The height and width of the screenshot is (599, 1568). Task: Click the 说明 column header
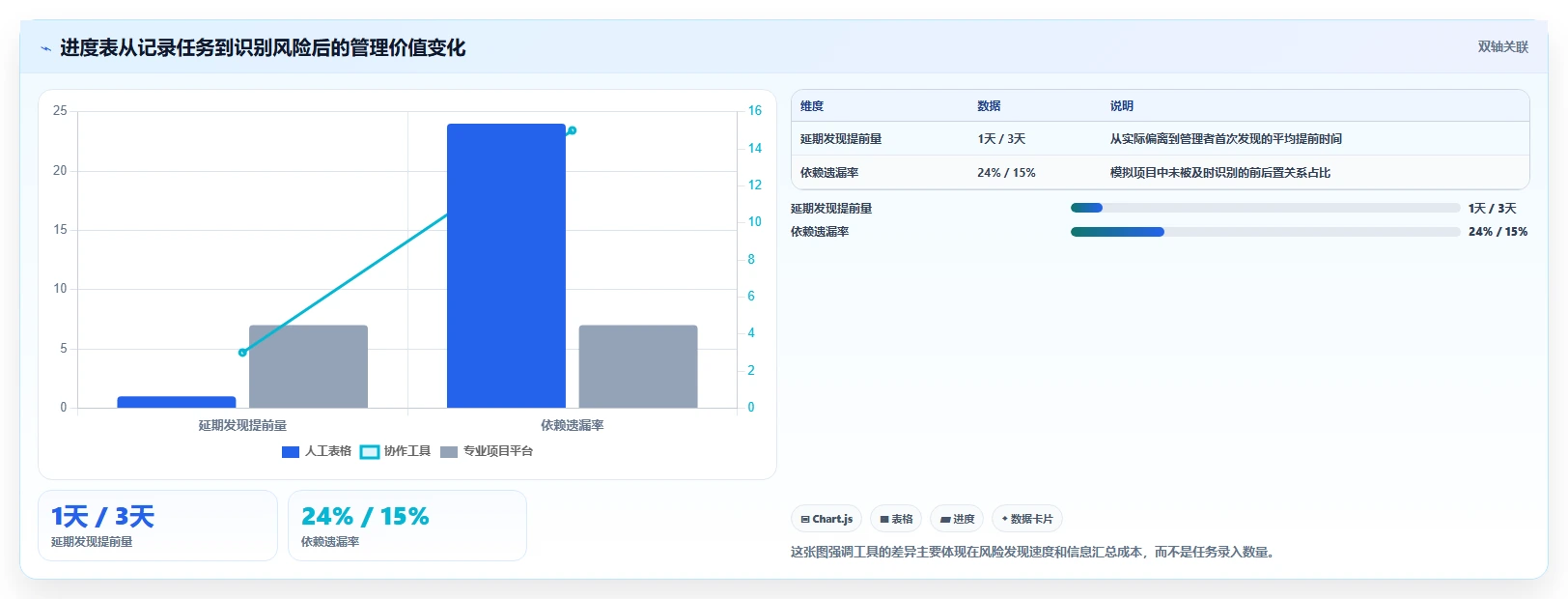click(1121, 106)
